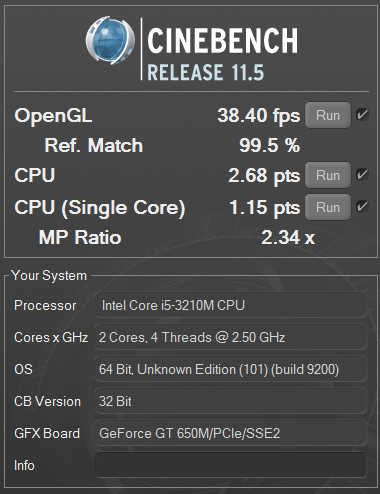Click the OS value field
Image resolution: width=380 pixels, height=494 pixels.
point(230,369)
